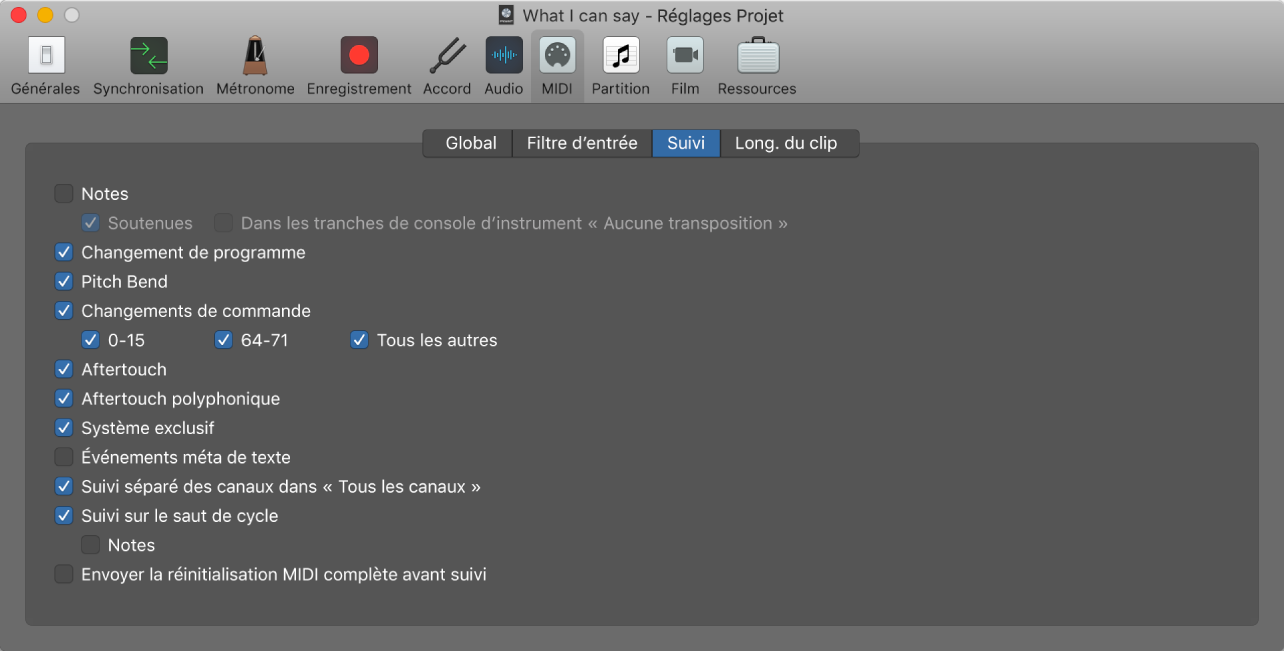Uncheck Changements de commande

(64, 310)
